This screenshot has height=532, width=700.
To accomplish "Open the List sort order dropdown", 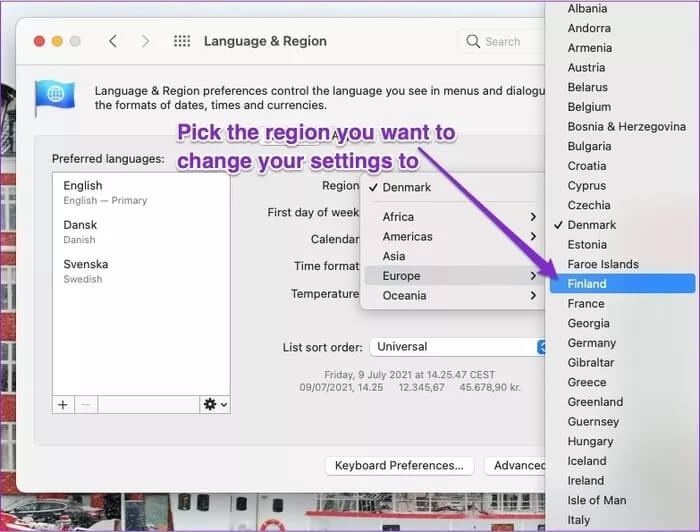I will coord(457,347).
